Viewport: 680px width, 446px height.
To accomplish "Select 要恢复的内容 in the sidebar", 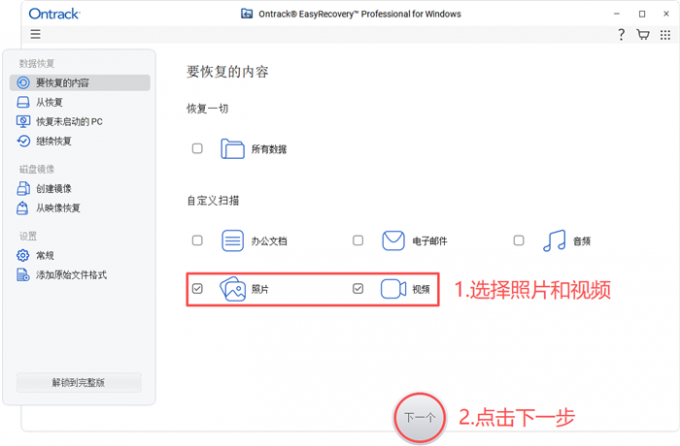I will coord(80,82).
